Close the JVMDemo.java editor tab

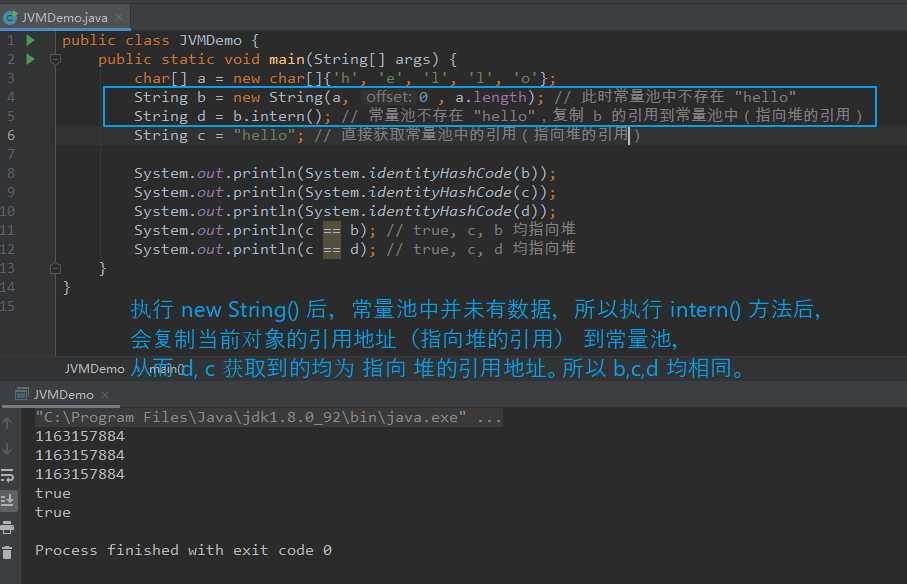coord(119,17)
